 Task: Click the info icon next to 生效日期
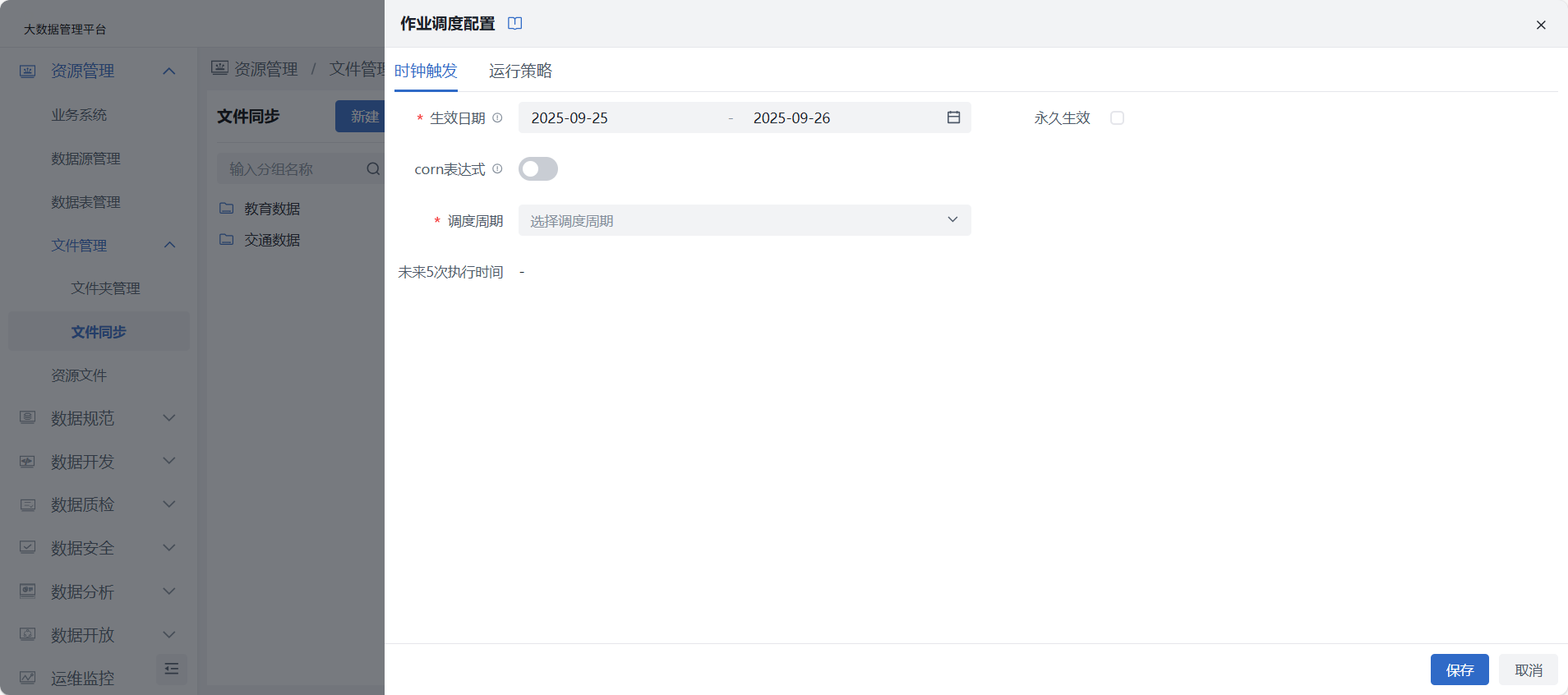(x=497, y=117)
